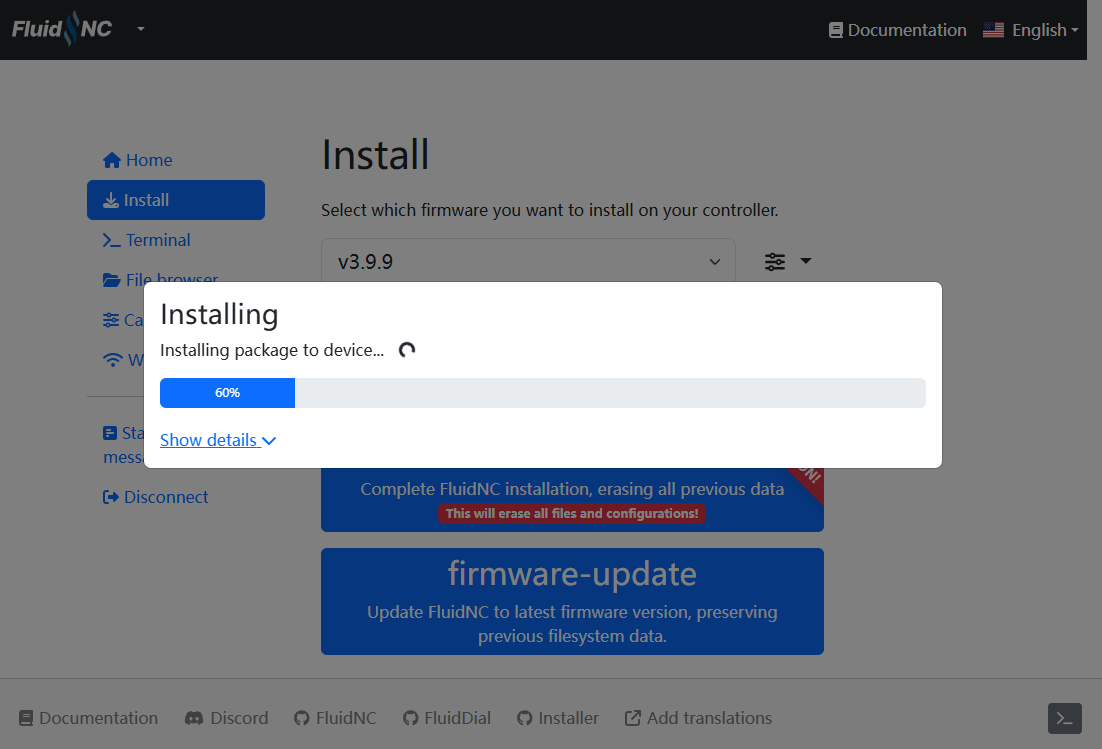1102x749 pixels.
Task: Open the Installer footer link
Action: (558, 718)
